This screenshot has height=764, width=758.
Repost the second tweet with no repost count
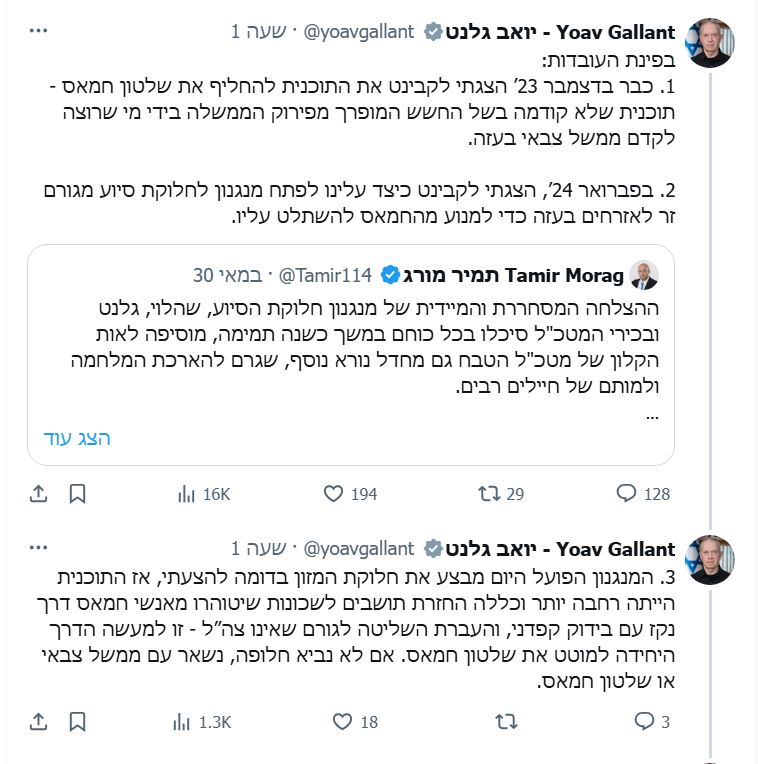pos(506,720)
